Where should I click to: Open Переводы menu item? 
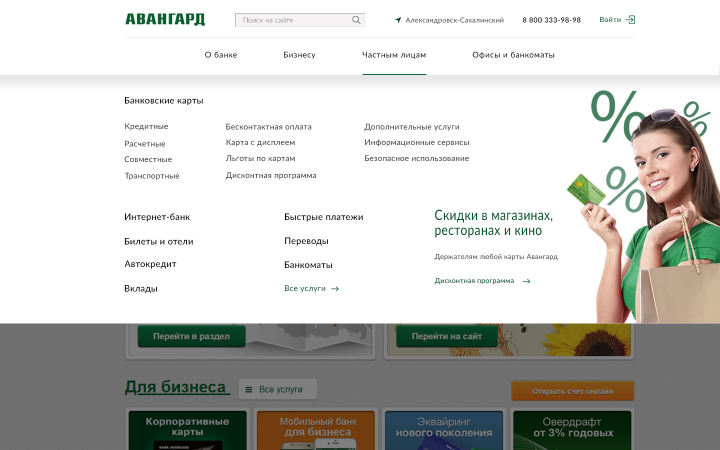coord(306,241)
